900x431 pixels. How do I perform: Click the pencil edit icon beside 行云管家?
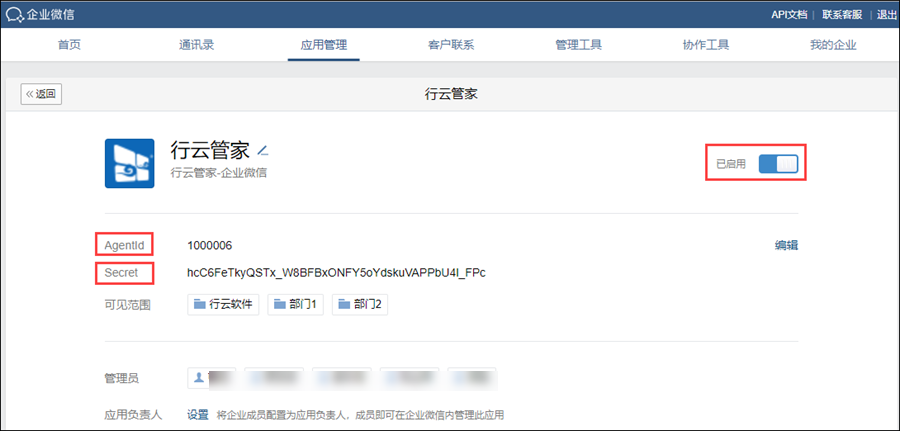[263, 151]
